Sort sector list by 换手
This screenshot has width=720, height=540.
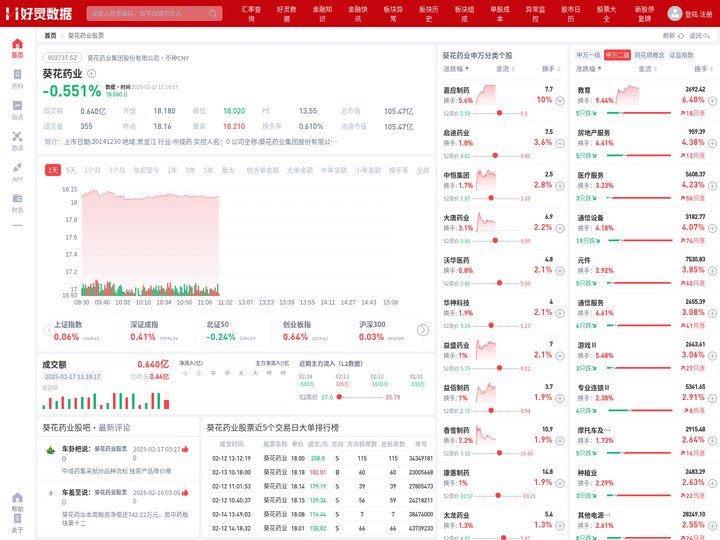(703, 69)
